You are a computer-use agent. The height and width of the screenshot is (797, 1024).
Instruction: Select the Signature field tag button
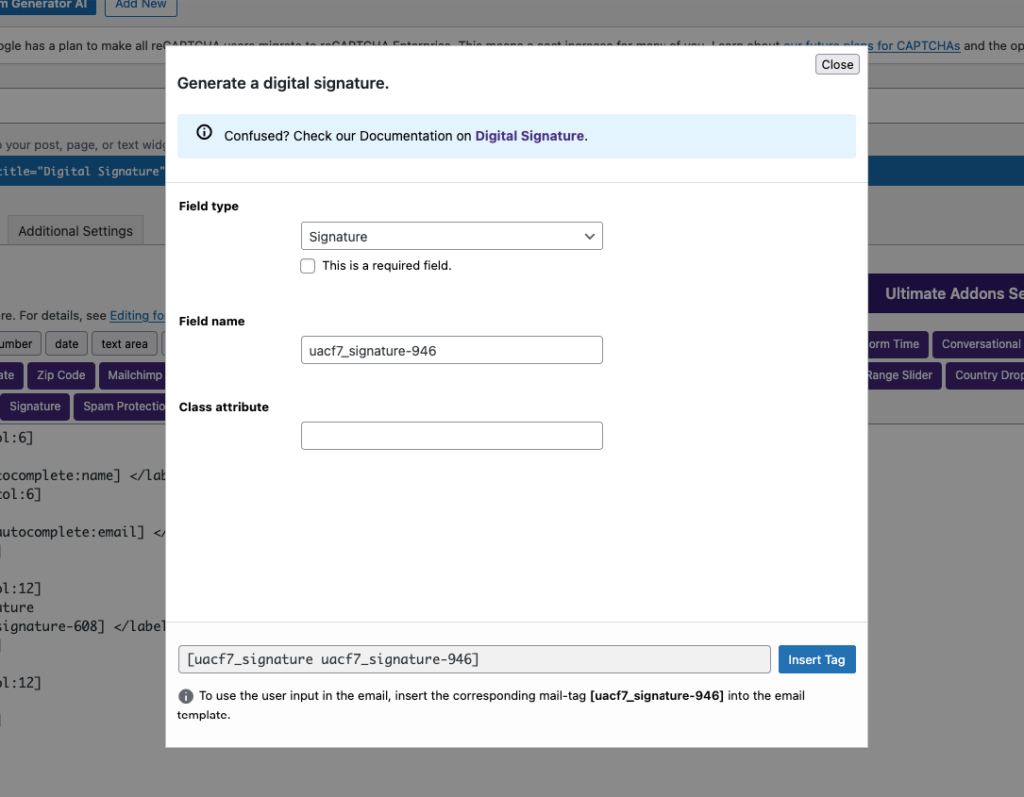click(34, 406)
